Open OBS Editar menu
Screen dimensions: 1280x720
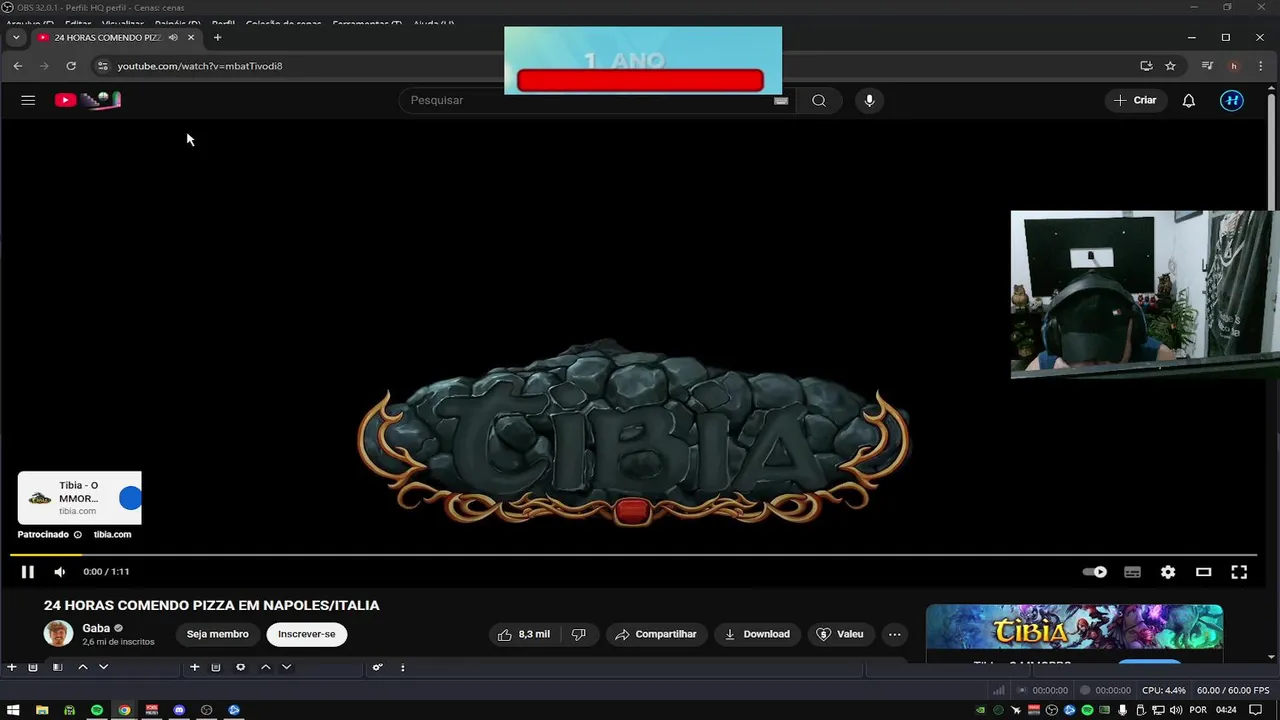pos(78,24)
